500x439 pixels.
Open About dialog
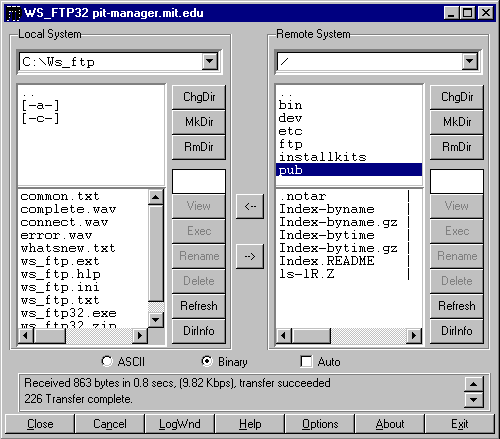(x=390, y=424)
